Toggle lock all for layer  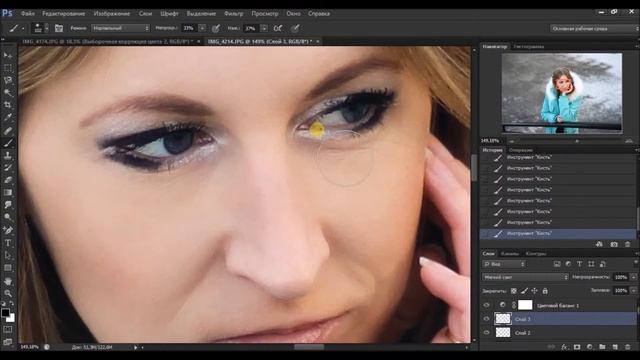tap(545, 291)
